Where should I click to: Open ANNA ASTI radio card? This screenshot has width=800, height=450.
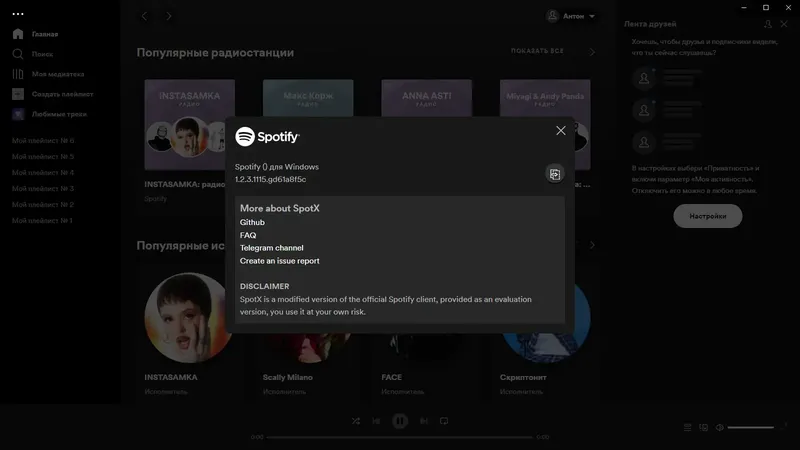(427, 98)
